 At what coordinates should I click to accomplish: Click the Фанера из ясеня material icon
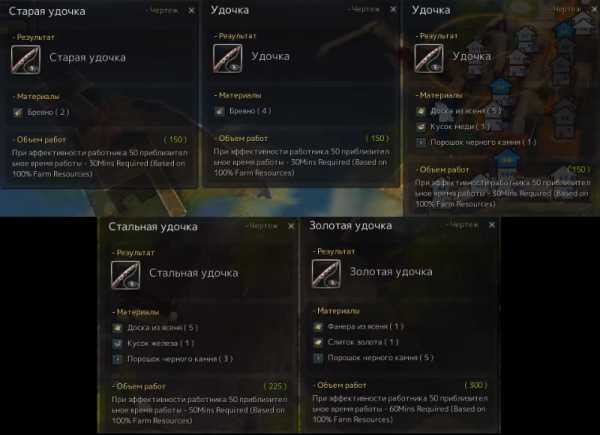point(318,326)
